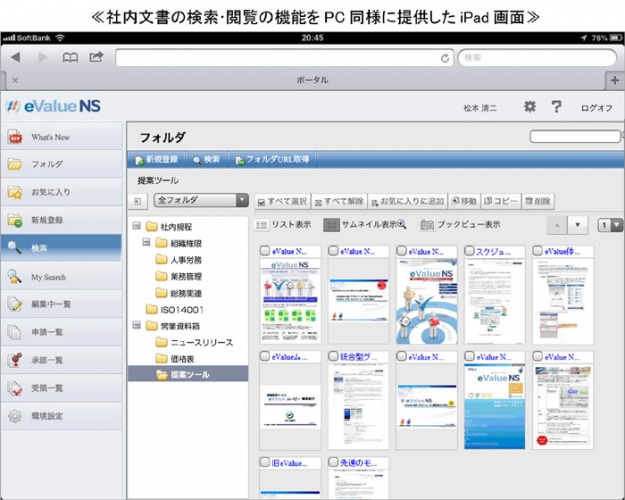Open new Safari tab plus
625x500 pixels.
615,81
